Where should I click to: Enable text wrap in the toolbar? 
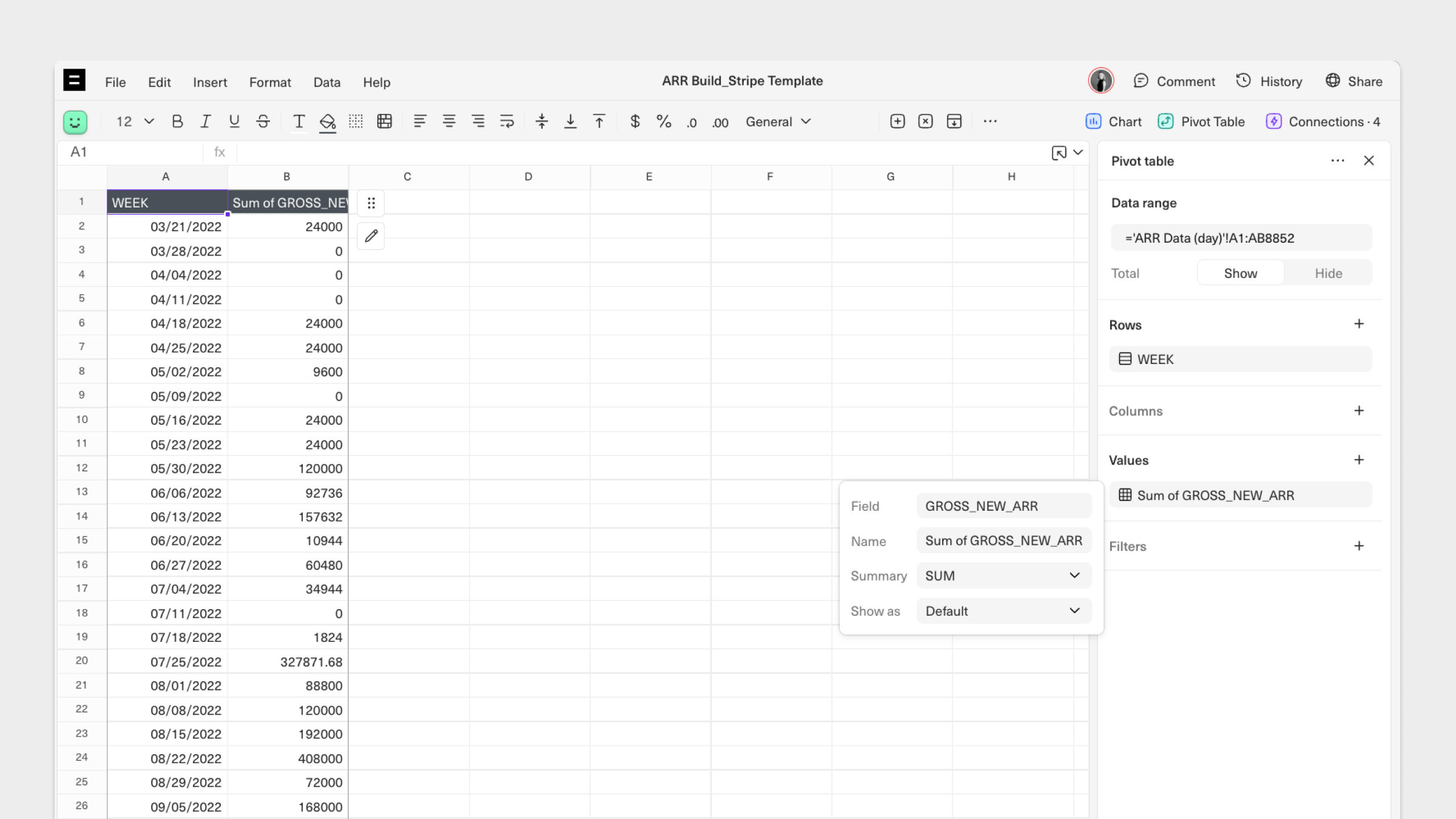point(507,121)
